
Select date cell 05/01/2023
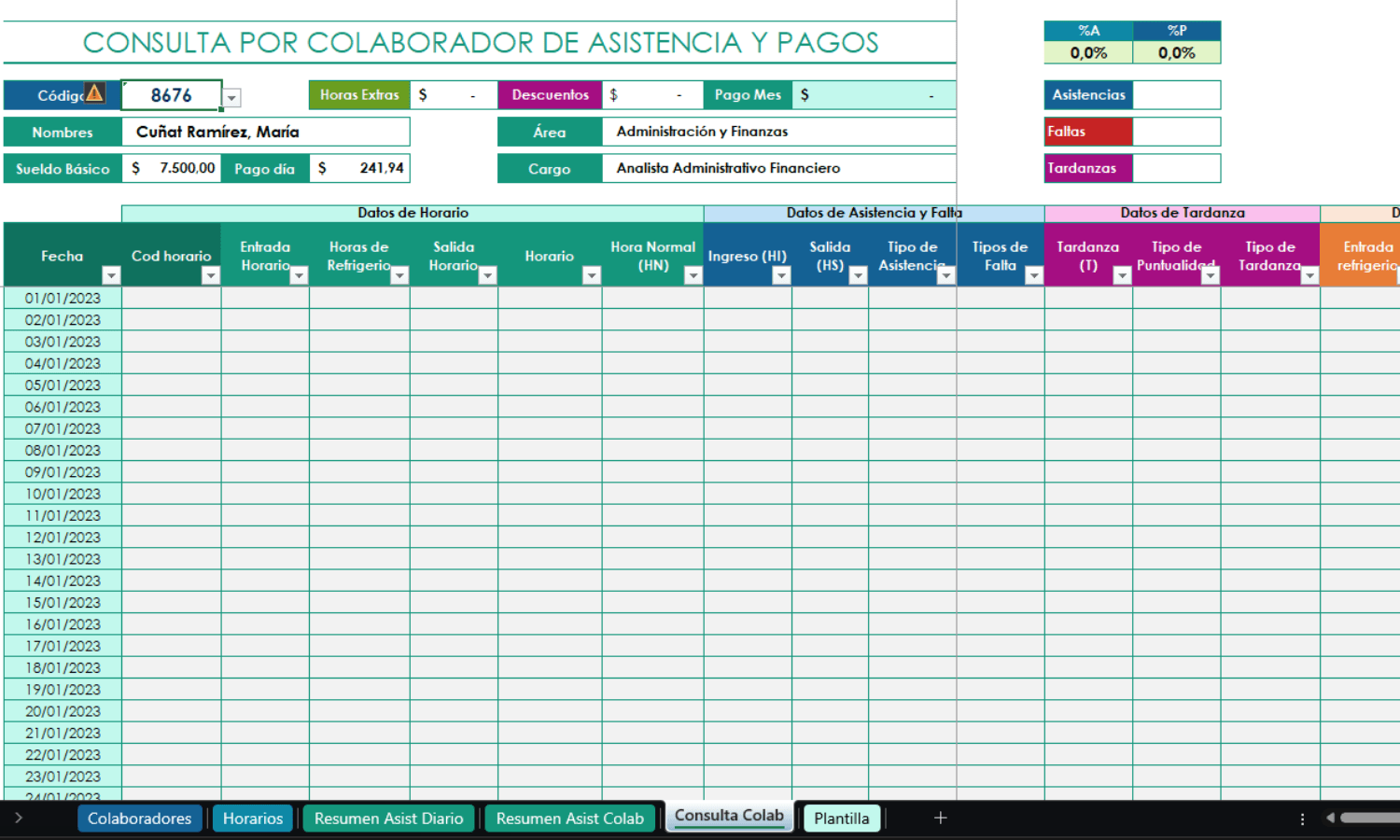pyautogui.click(x=63, y=385)
